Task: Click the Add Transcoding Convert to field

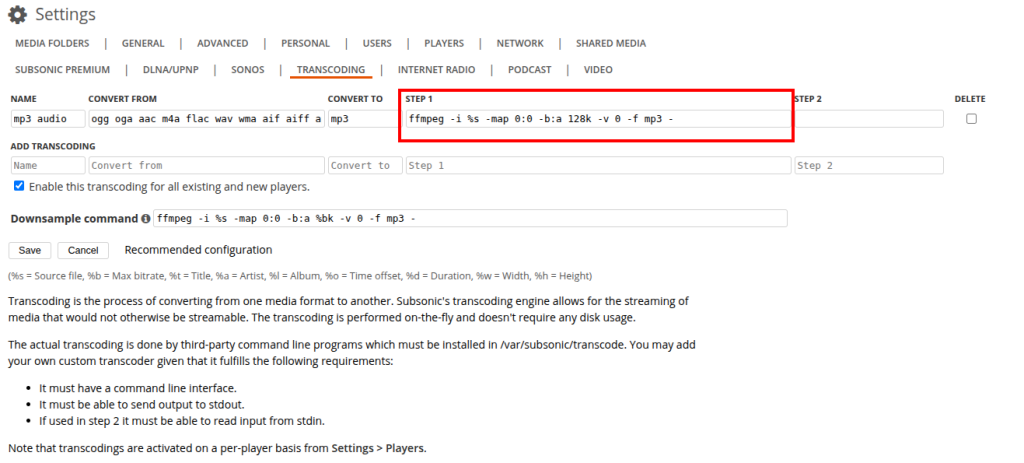Action: point(365,165)
